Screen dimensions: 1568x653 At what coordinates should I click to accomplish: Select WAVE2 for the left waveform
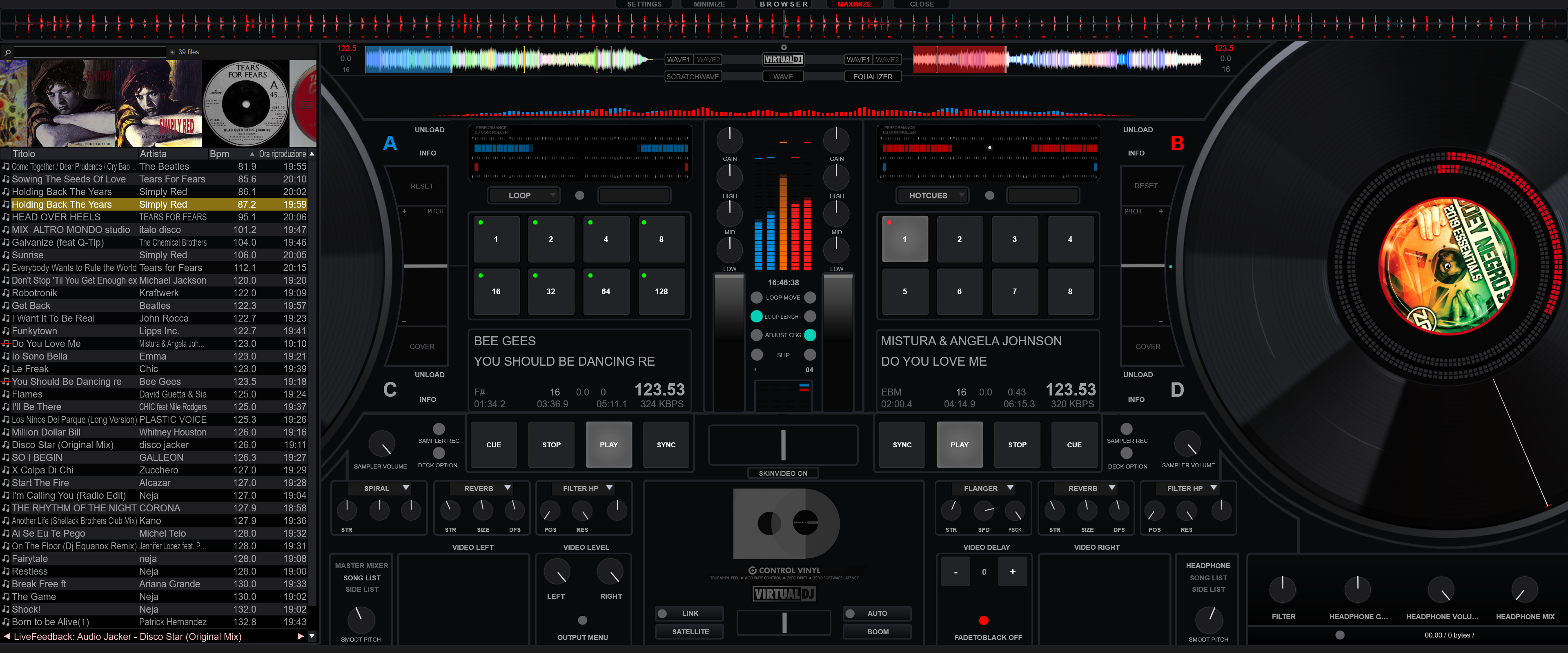coord(708,60)
